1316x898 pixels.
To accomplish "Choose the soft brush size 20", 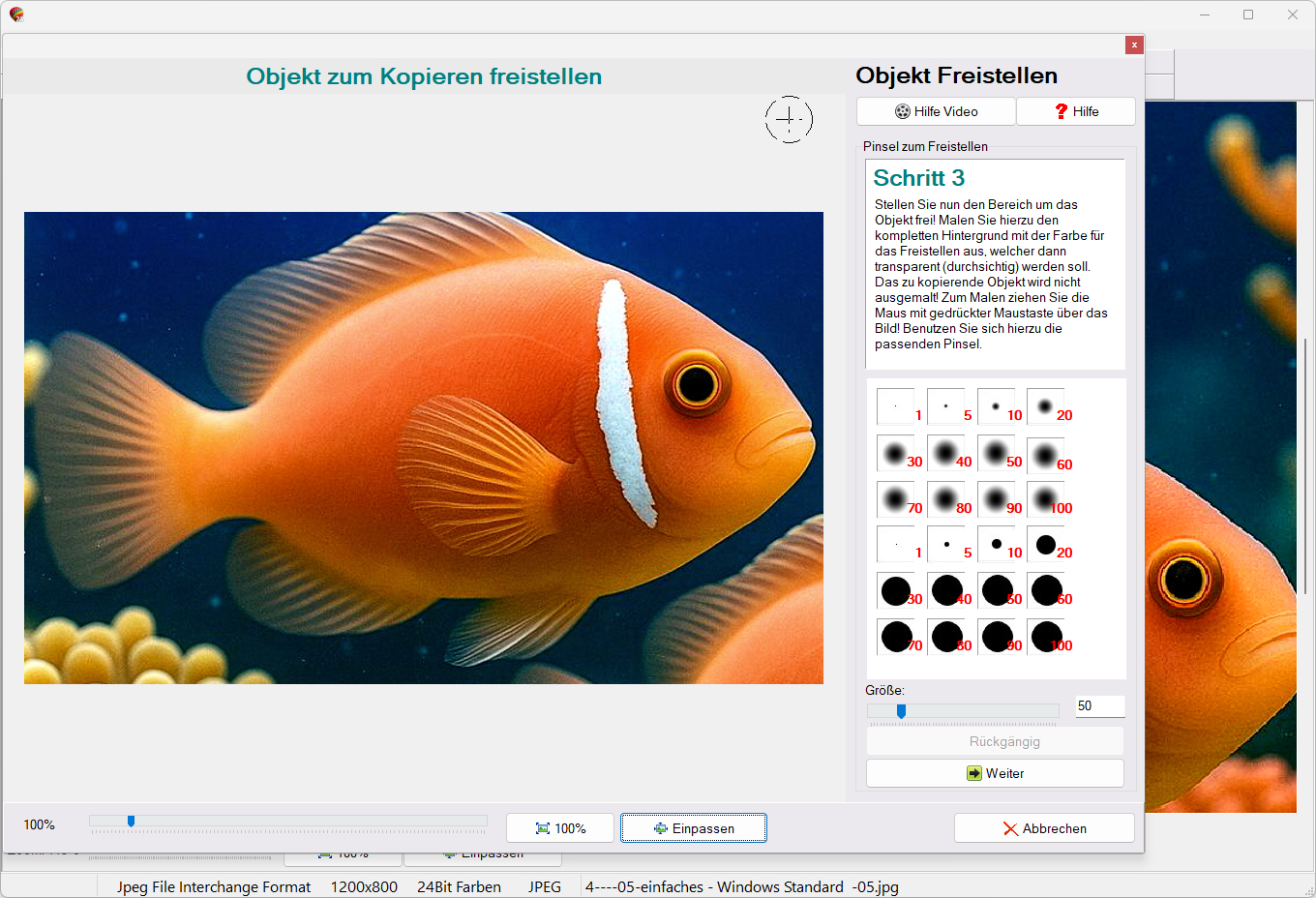I will click(x=1046, y=406).
